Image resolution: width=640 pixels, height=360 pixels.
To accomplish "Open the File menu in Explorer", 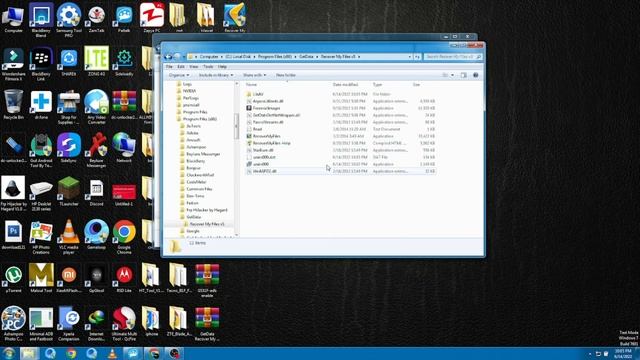I will pyautogui.click(x=169, y=67).
